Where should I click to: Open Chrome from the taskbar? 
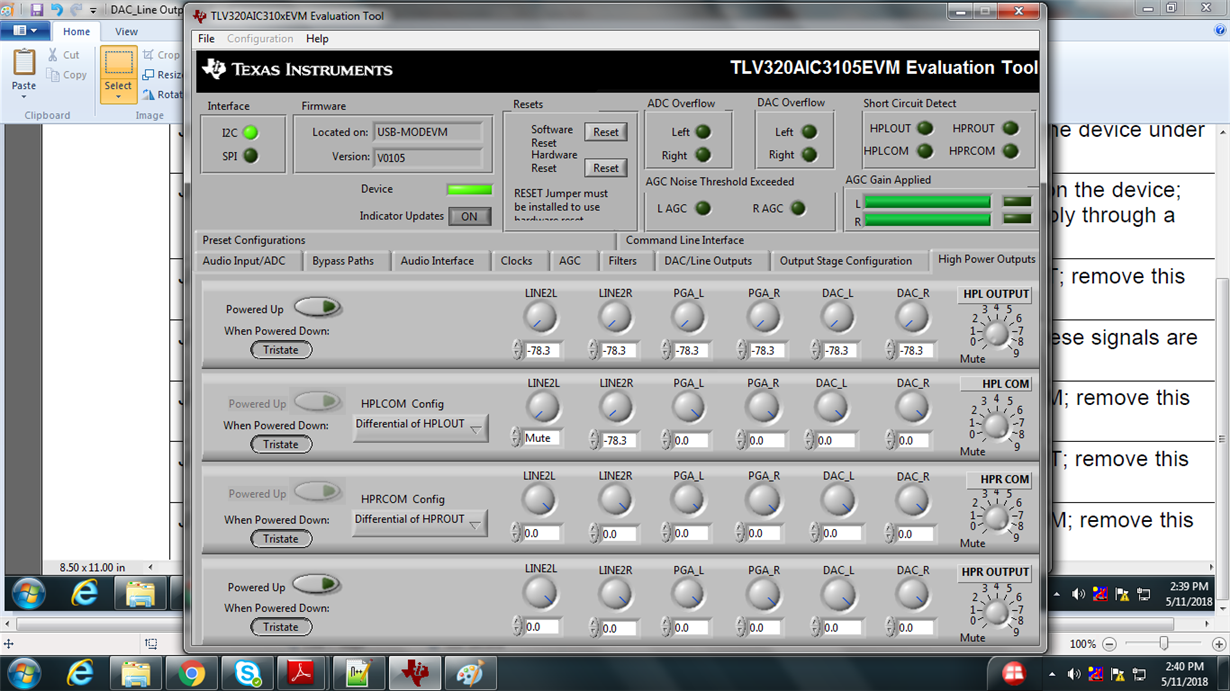(192, 674)
